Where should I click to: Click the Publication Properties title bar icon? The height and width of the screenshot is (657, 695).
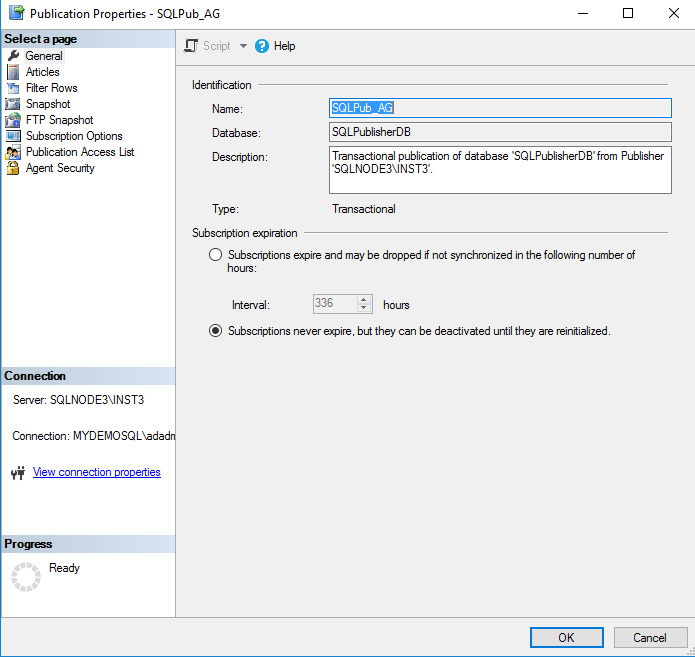[x=16, y=12]
